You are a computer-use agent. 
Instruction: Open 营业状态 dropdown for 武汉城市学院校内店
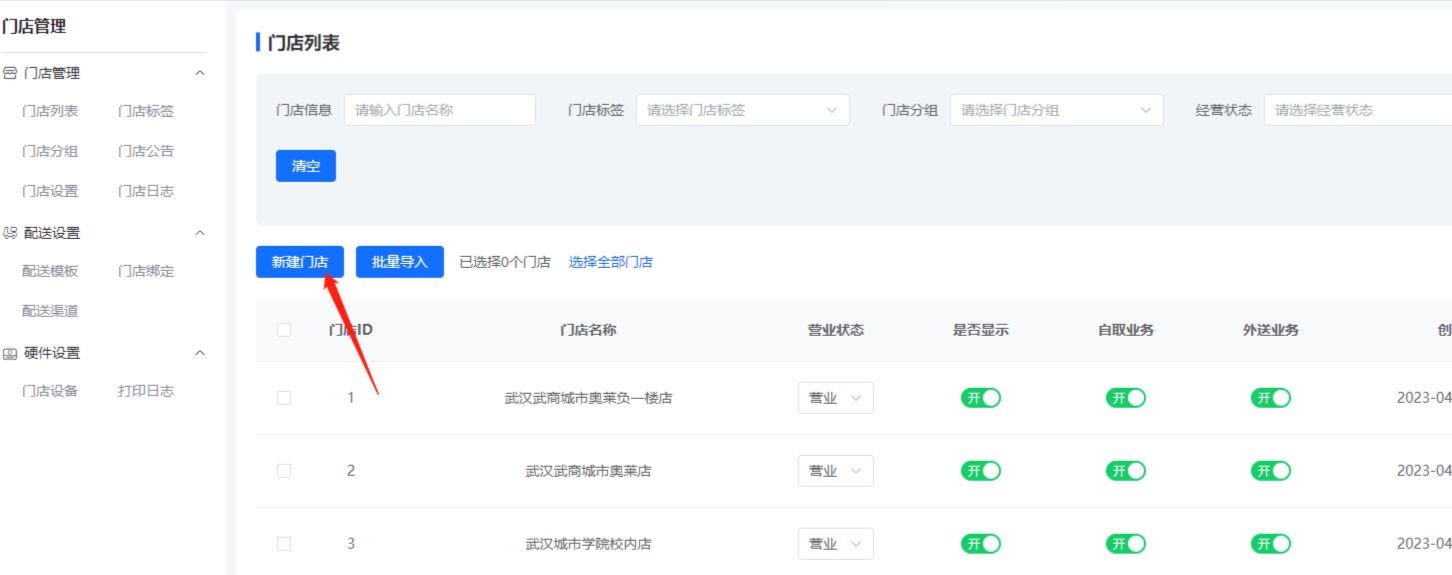pos(836,544)
